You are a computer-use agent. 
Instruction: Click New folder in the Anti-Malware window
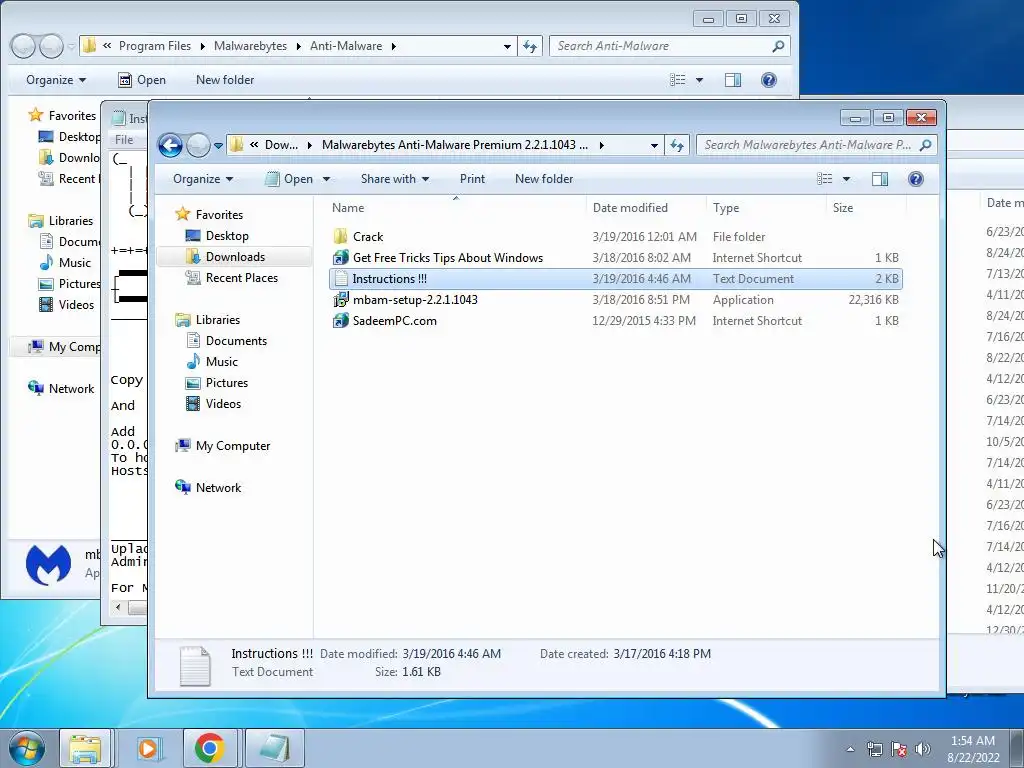225,80
